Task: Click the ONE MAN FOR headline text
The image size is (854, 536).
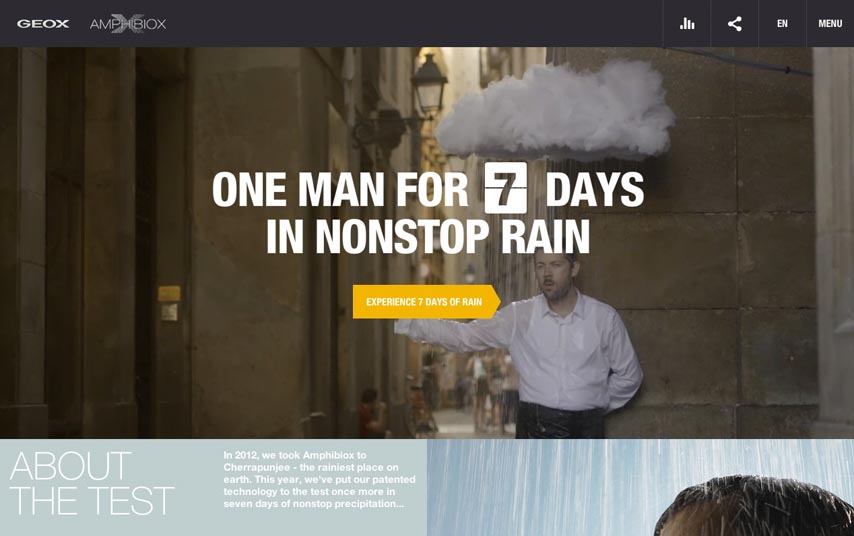Action: (340, 189)
